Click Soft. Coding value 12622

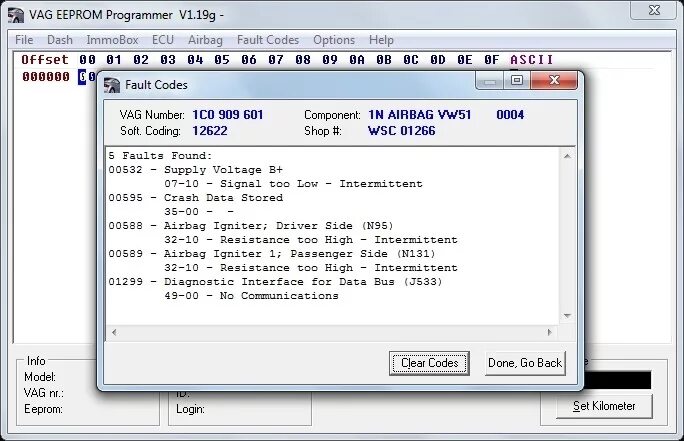pyautogui.click(x=210, y=131)
